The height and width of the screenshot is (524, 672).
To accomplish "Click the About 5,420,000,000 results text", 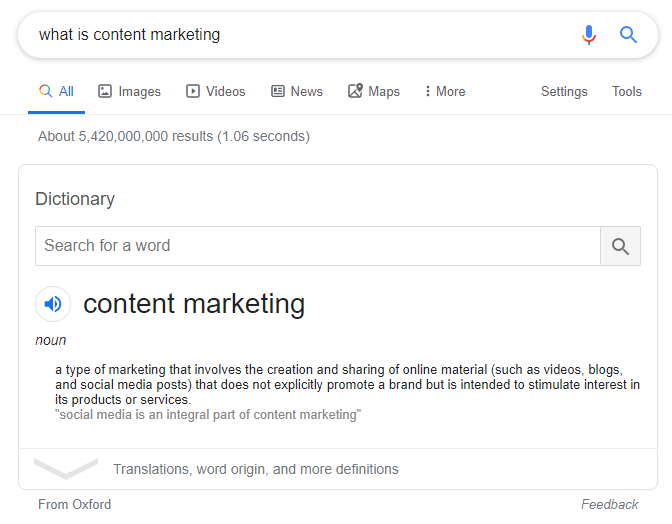I will (x=174, y=136).
